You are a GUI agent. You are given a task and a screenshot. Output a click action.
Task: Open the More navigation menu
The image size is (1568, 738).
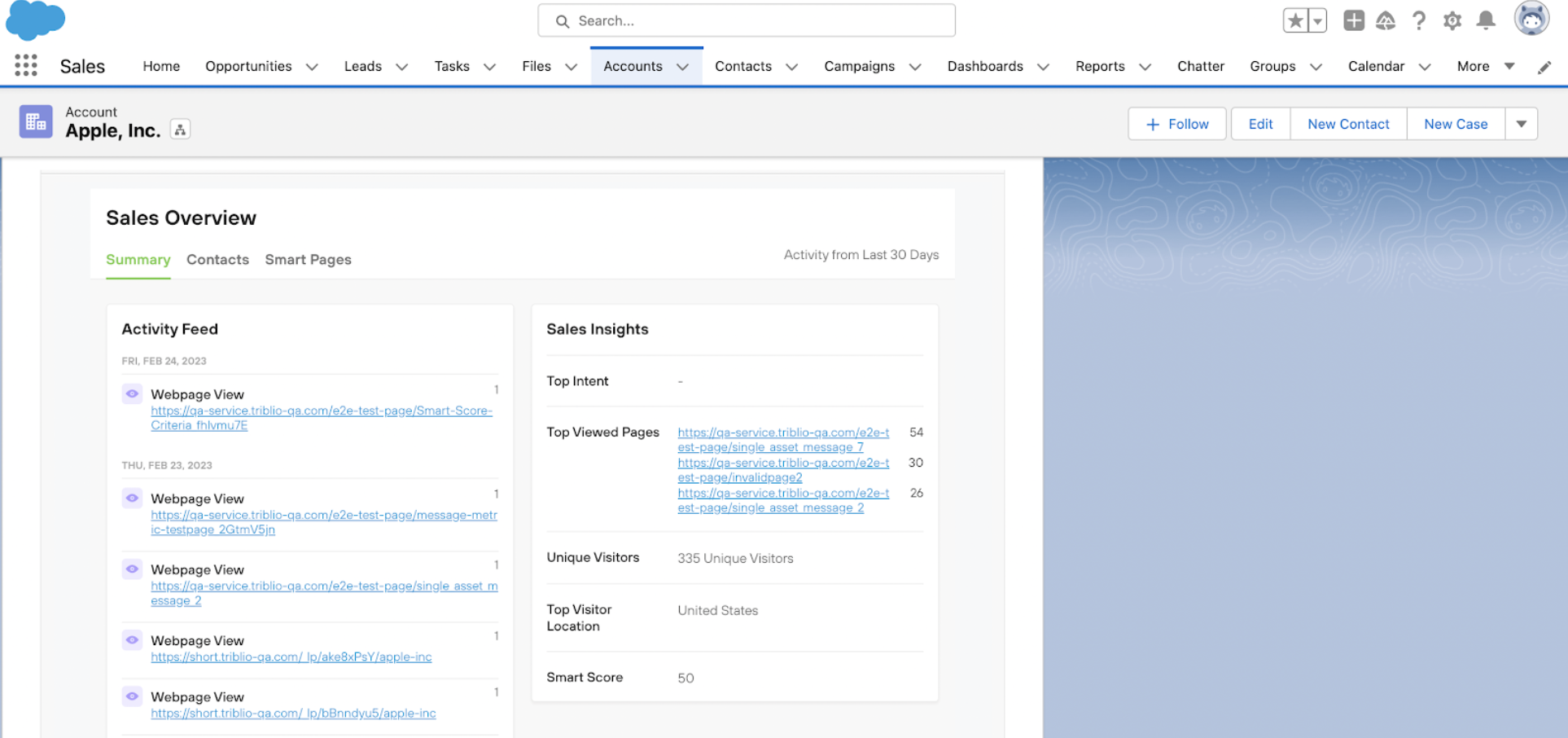click(1486, 66)
